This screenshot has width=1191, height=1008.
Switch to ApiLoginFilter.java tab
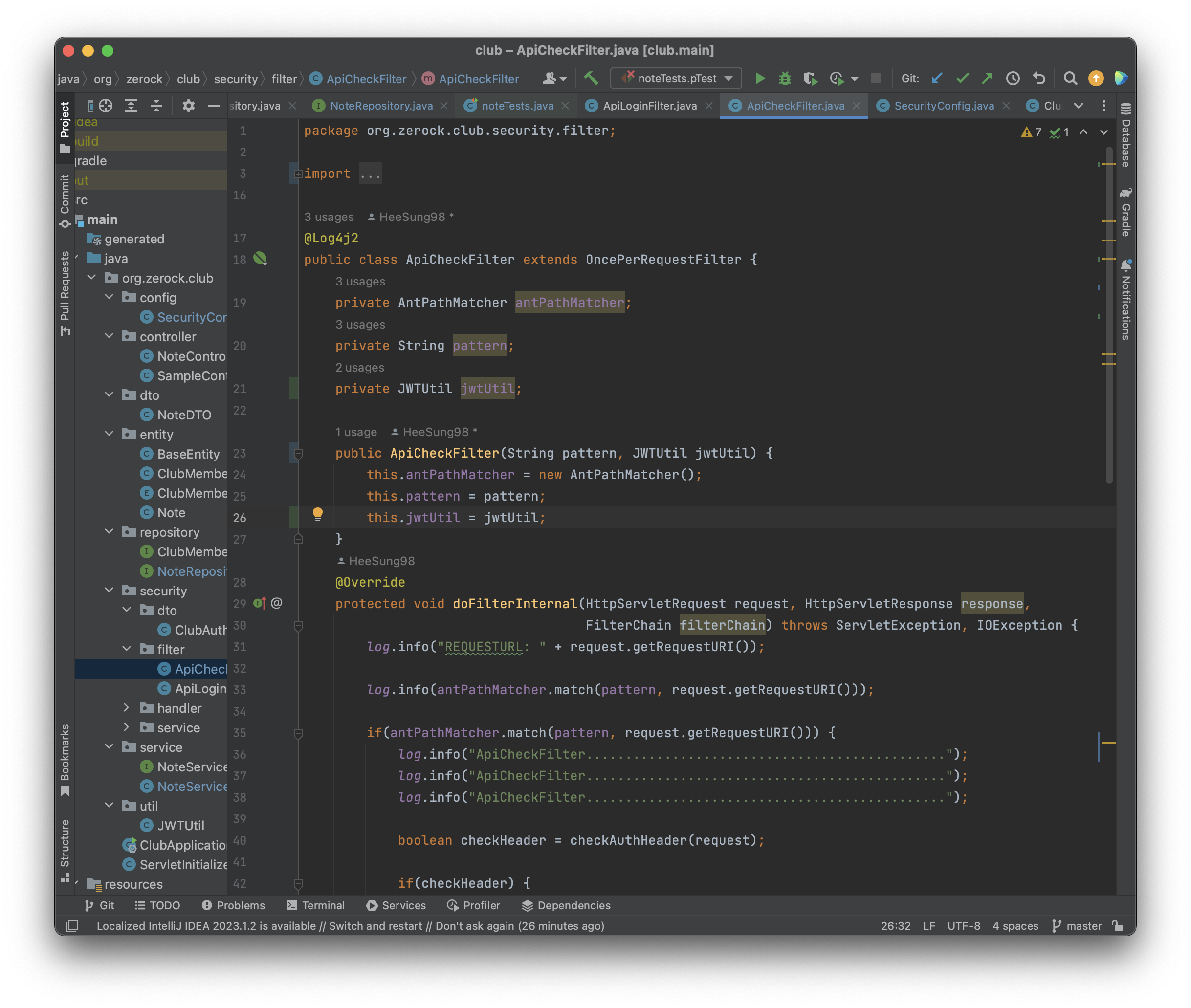tap(649, 105)
